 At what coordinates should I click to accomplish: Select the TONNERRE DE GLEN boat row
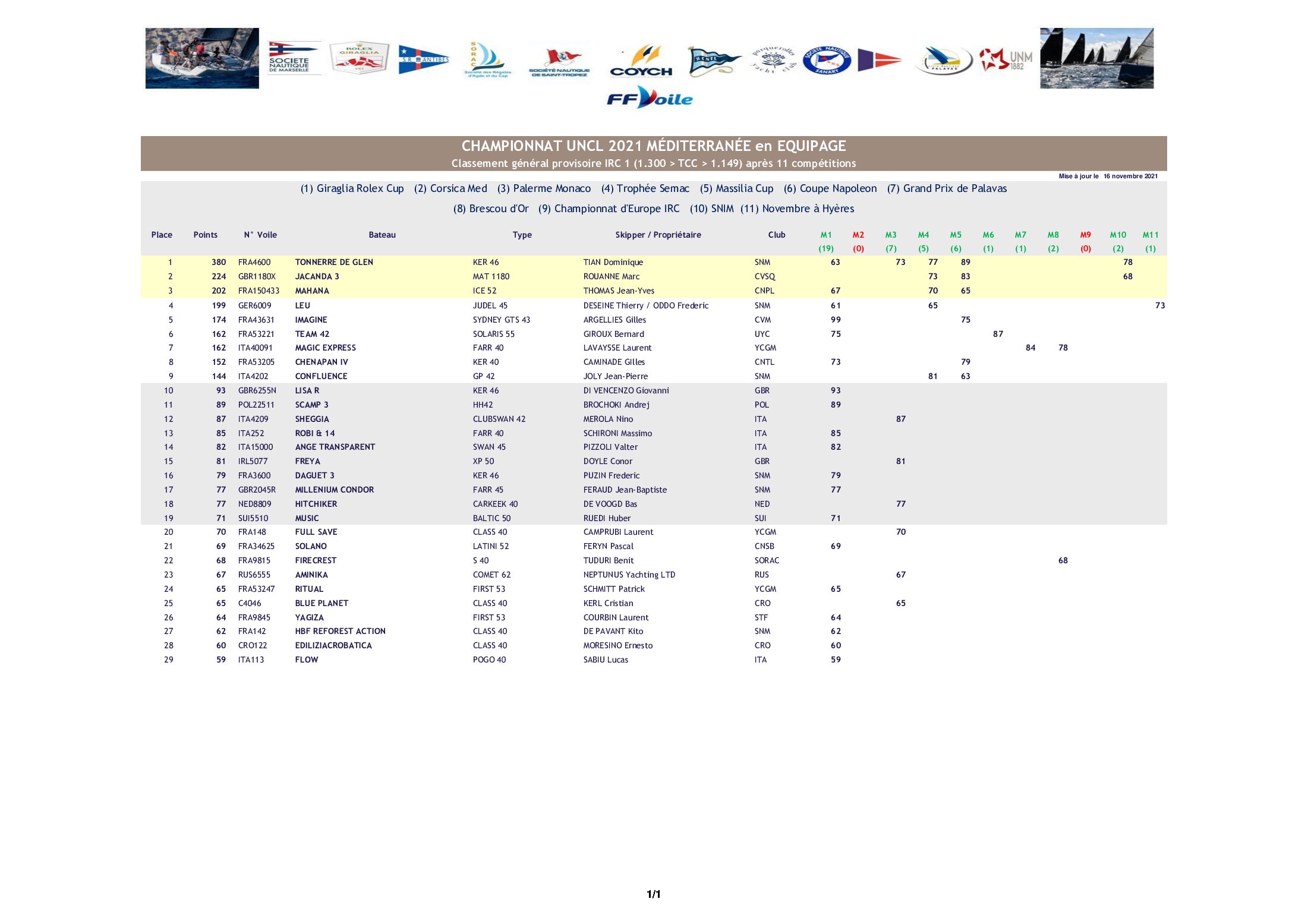tap(654, 262)
